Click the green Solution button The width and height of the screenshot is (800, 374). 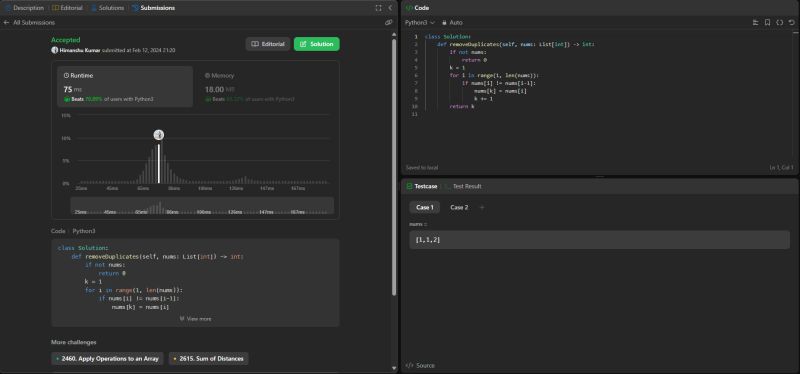(316, 44)
